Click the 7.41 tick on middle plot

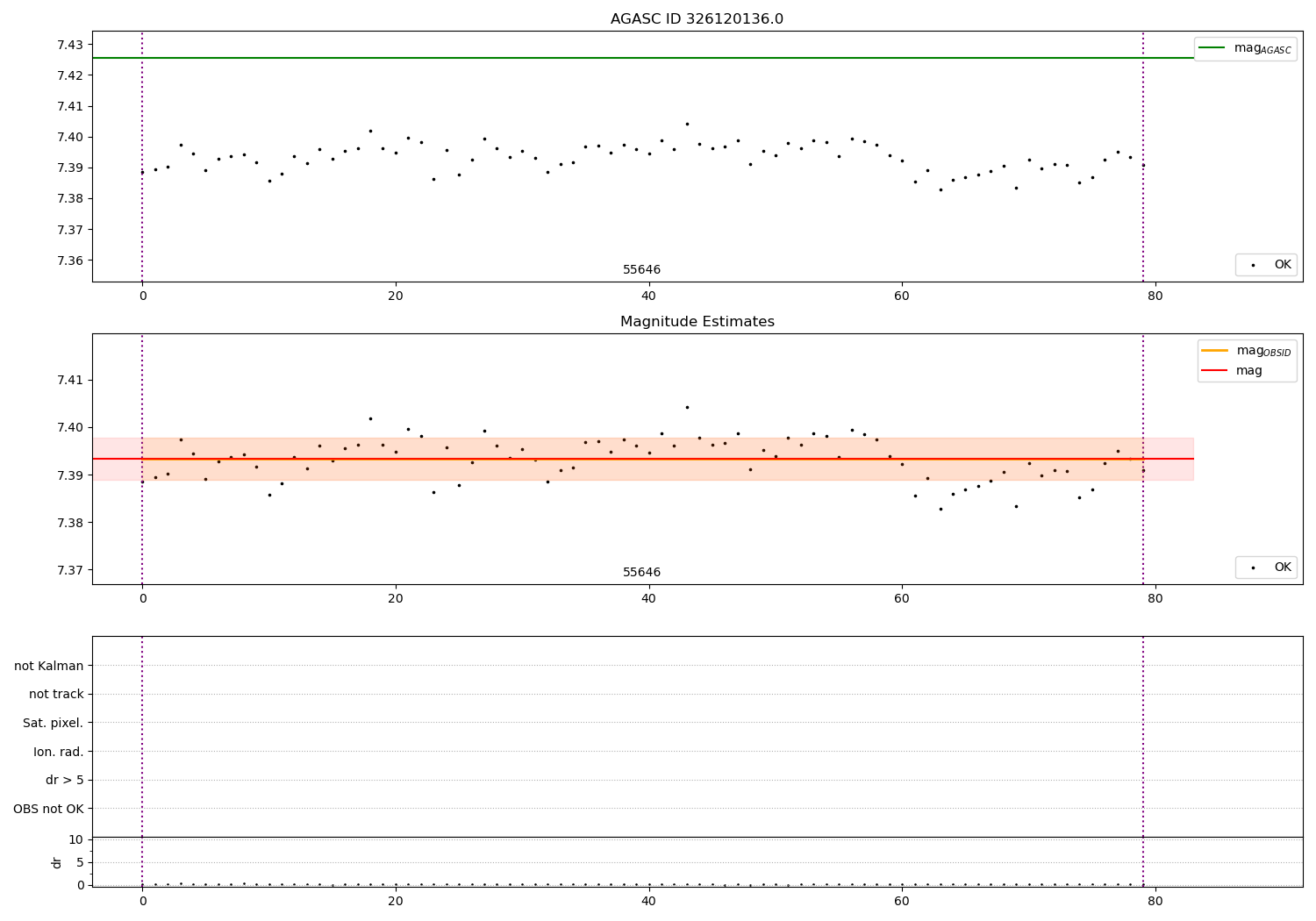point(70,380)
